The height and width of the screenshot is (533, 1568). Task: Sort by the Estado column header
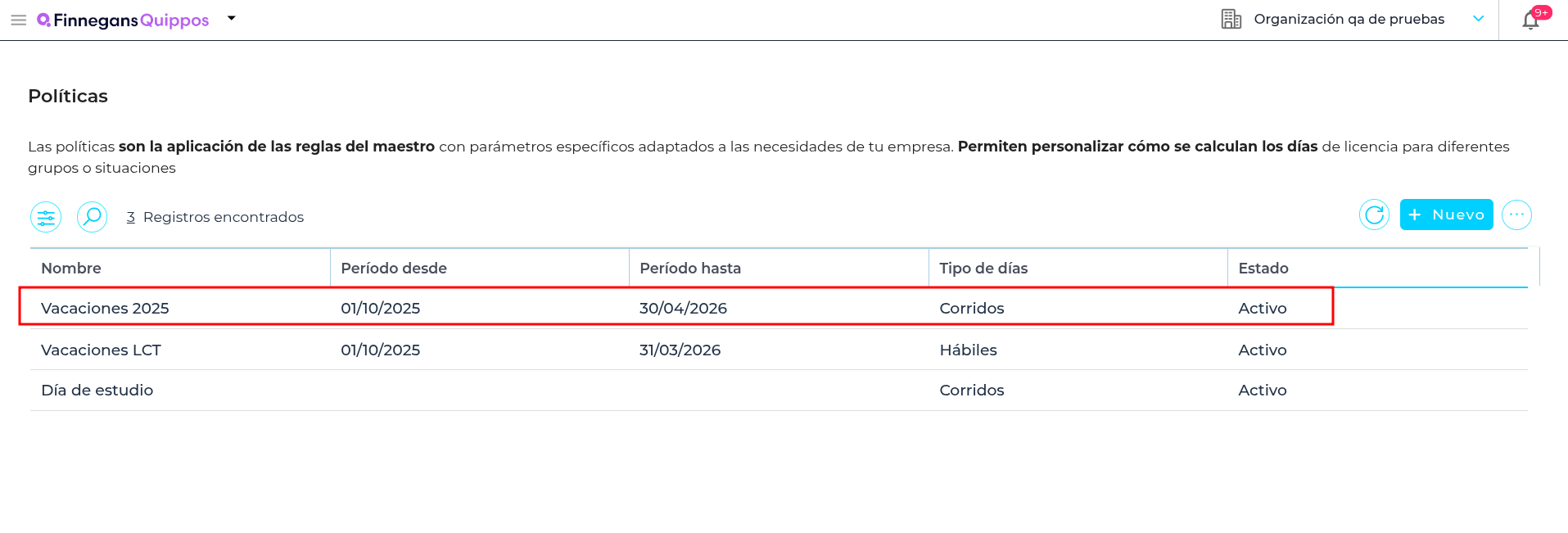(x=1263, y=269)
